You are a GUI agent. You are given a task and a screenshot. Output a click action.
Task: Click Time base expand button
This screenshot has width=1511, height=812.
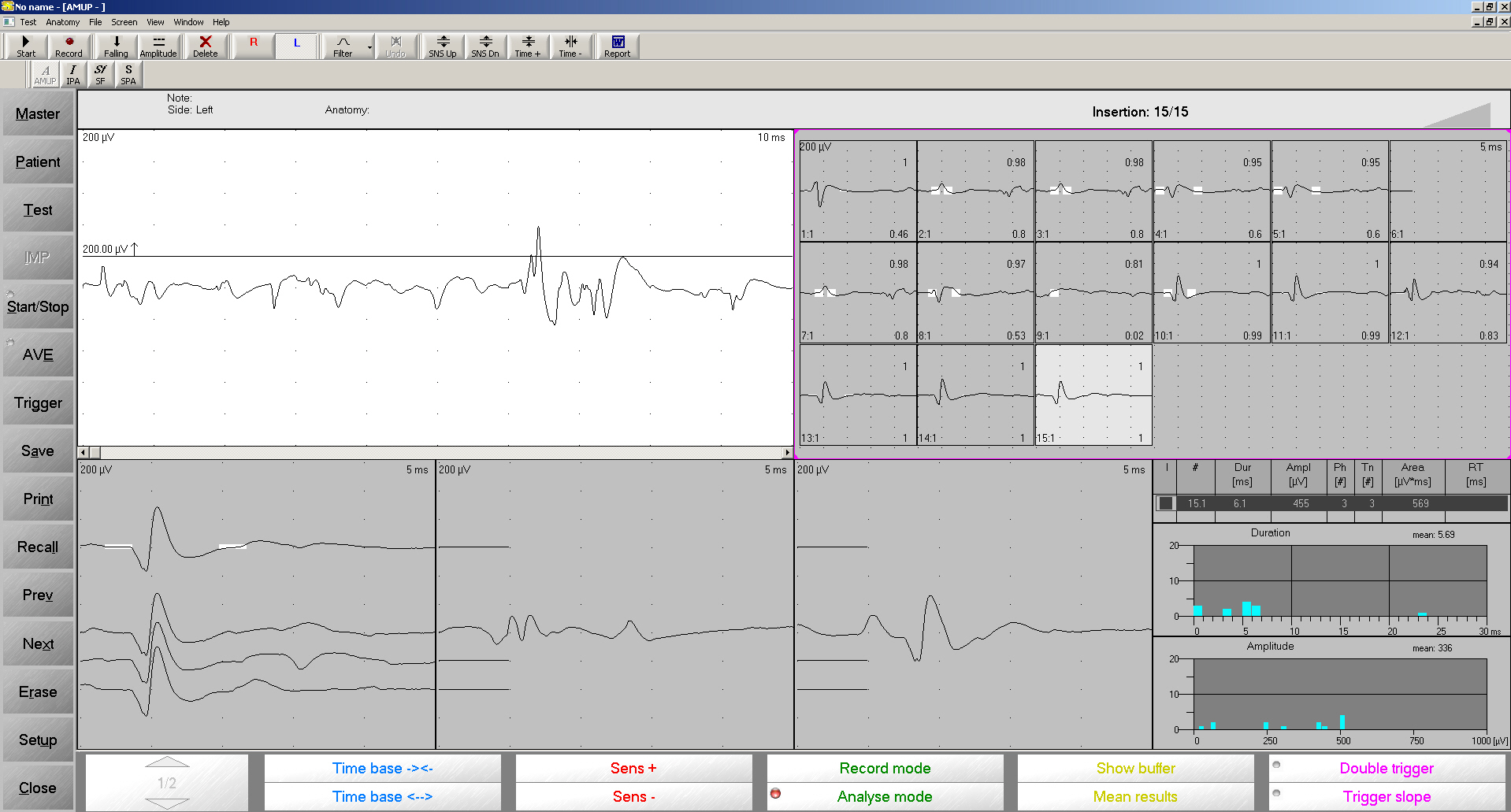pyautogui.click(x=382, y=796)
